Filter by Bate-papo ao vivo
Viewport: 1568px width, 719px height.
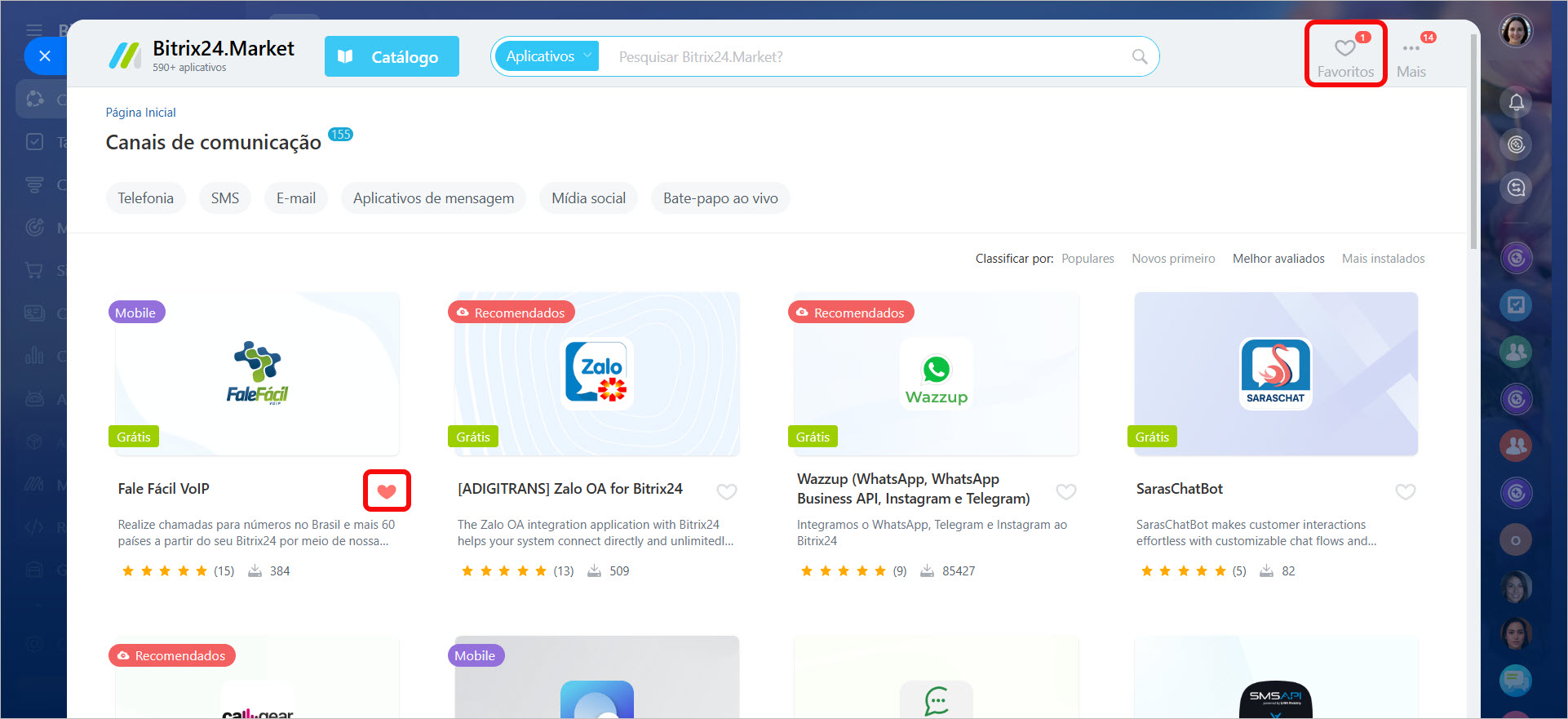[x=720, y=198]
